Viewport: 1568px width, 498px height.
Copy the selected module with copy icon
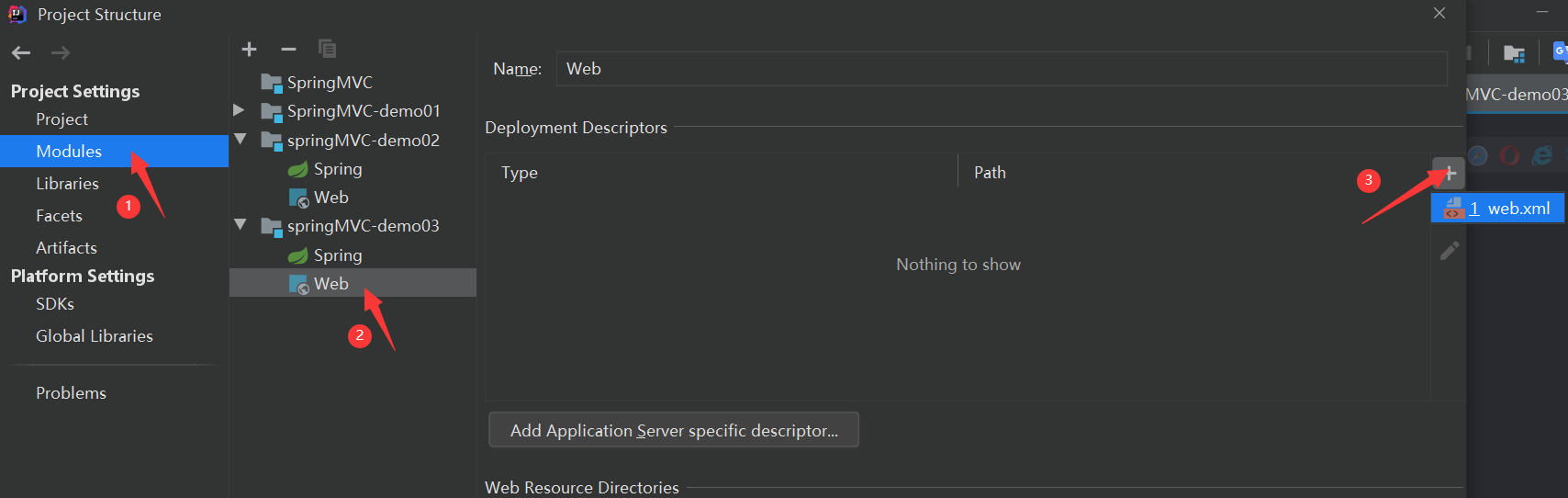pyautogui.click(x=327, y=49)
